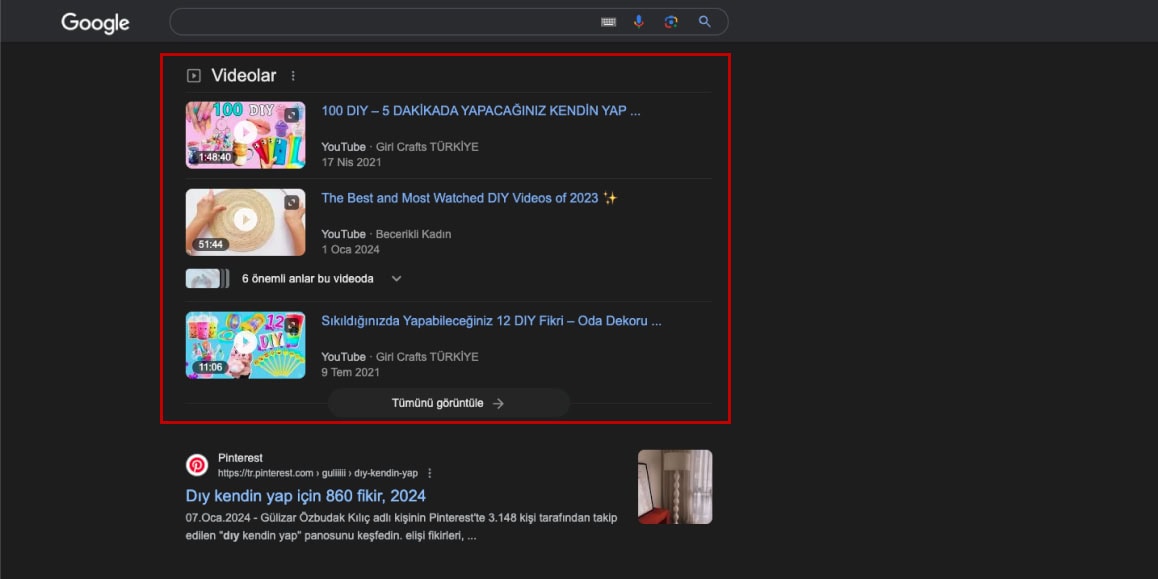
Task: Click the key moments stacked thumbnail
Action: [208, 278]
